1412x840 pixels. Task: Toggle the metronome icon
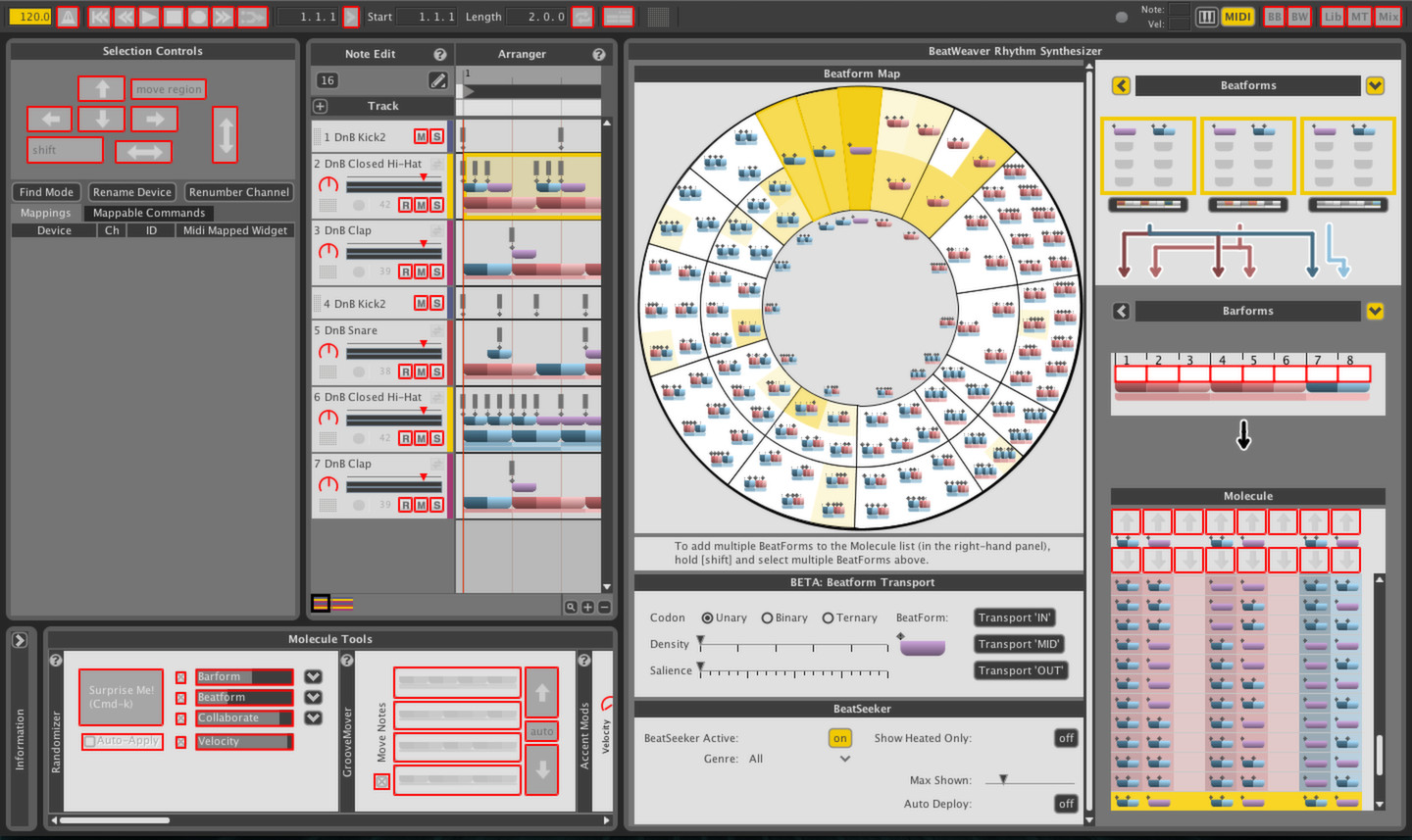[67, 17]
